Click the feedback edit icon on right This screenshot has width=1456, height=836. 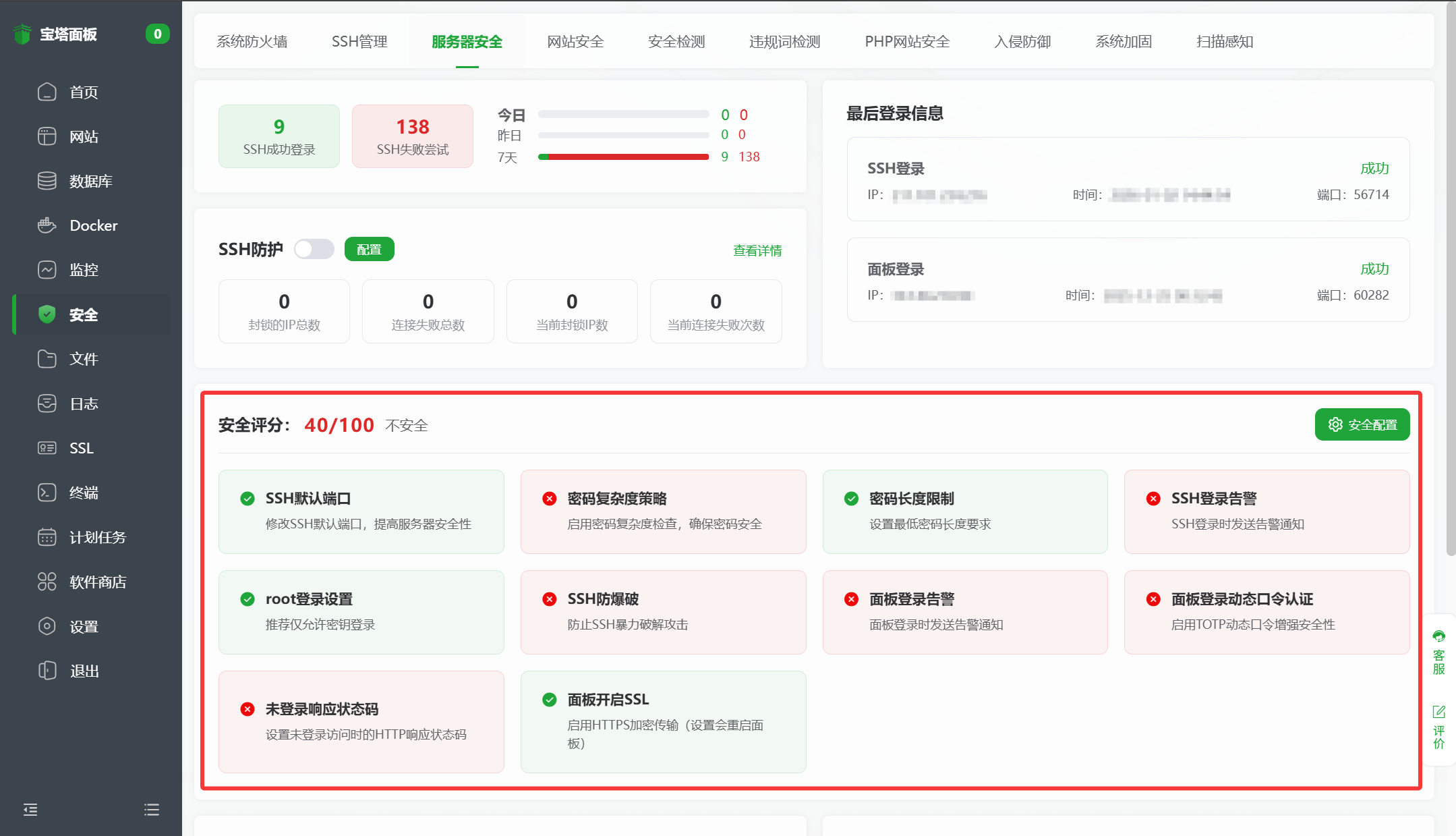[x=1438, y=712]
